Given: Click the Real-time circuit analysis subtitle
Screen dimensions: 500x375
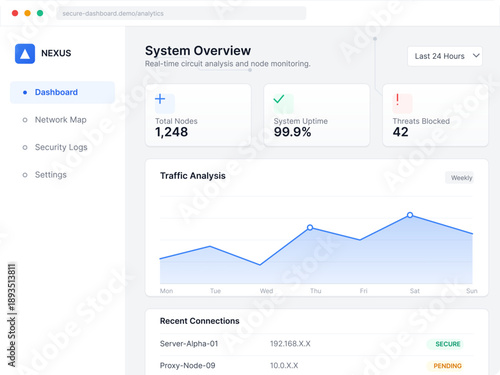Looking at the screenshot, I should point(227,64).
